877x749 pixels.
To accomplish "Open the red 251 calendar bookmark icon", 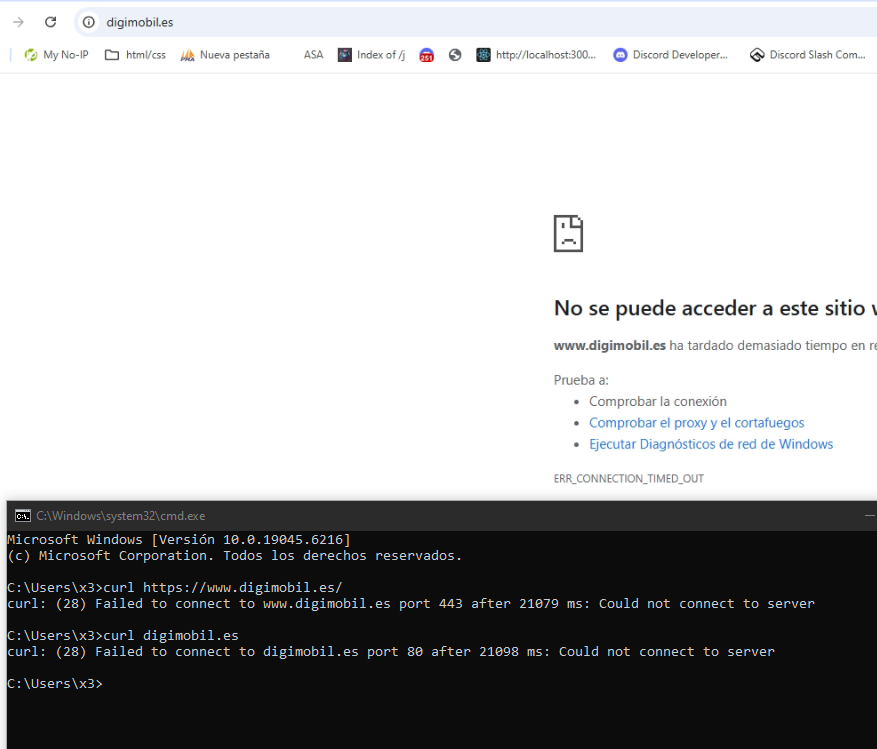I will point(426,55).
